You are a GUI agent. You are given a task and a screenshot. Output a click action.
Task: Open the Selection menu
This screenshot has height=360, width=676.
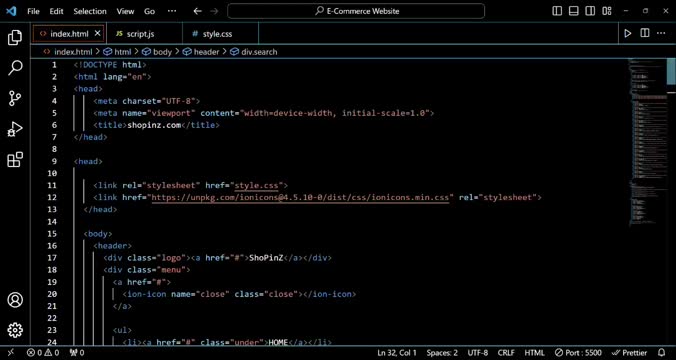coord(90,12)
